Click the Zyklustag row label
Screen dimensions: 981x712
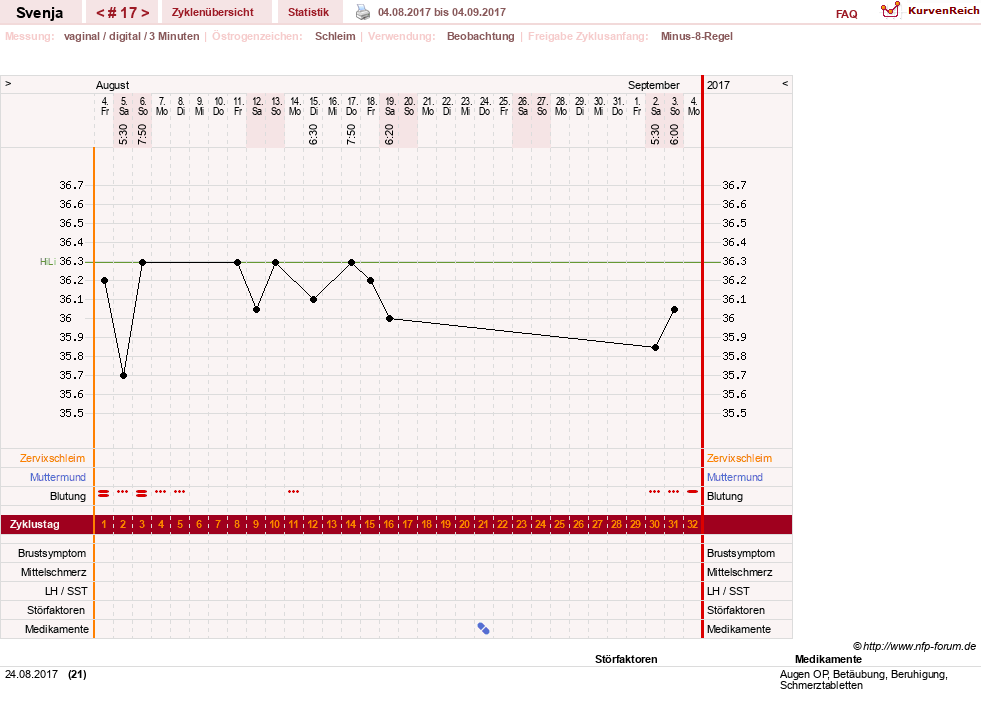[x=34, y=524]
